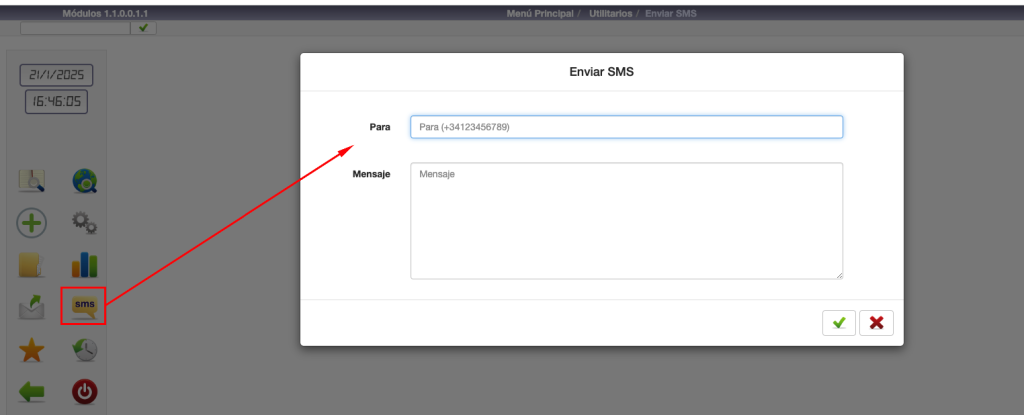Viewport: 1024px width, 415px height.
Task: Click the colored bar chart icon
Action: click(x=84, y=264)
